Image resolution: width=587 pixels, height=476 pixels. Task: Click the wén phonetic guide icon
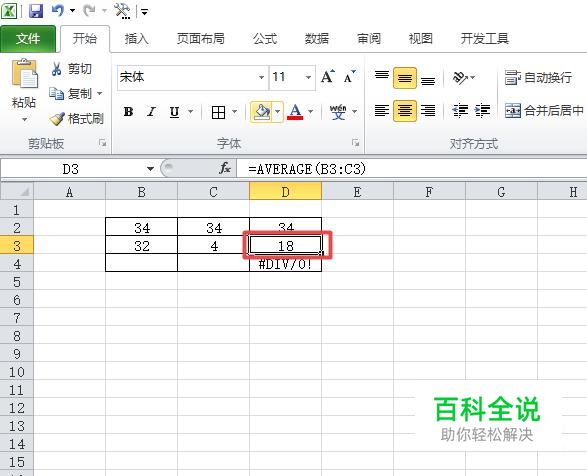point(338,112)
